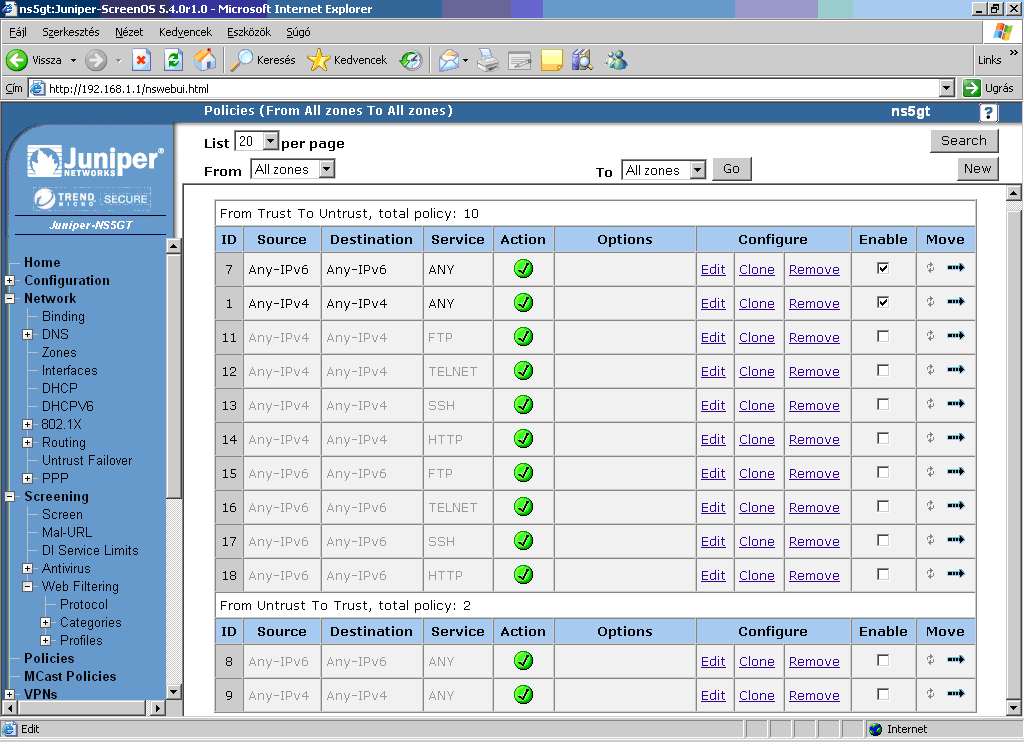
Task: Click the main policy list vertical scrollbar
Action: (1013, 450)
